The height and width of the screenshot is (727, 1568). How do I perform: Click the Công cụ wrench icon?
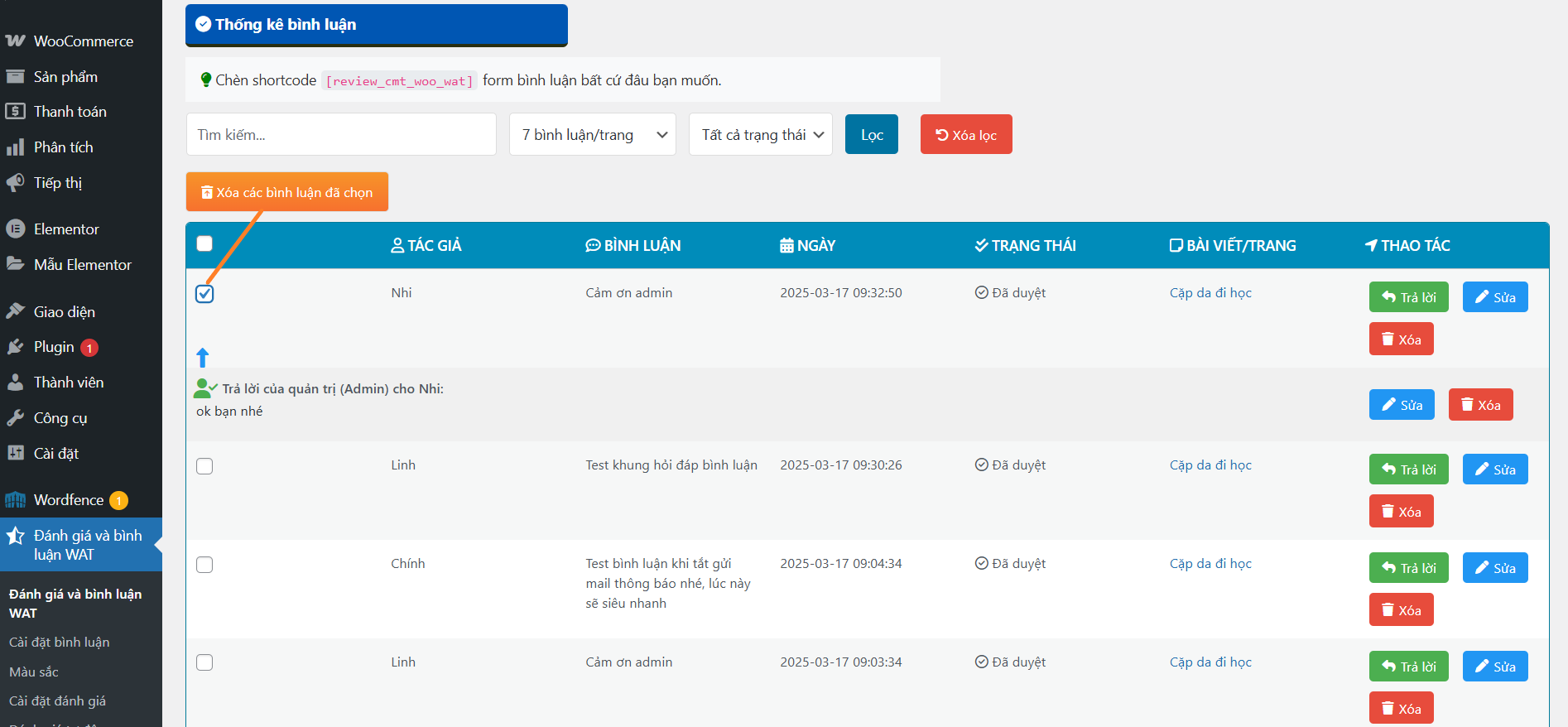point(15,418)
